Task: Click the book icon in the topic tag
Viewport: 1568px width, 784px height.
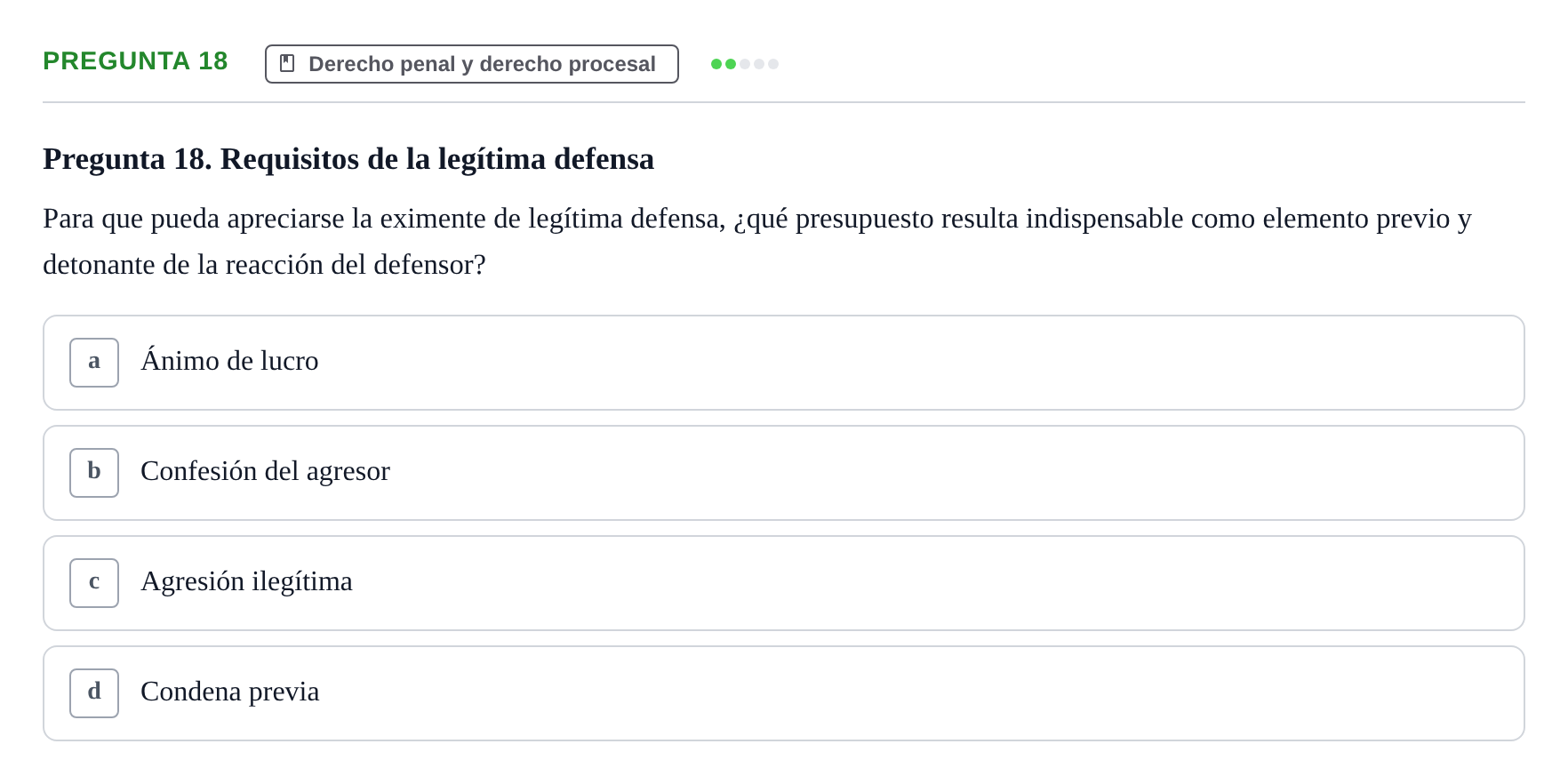Action: pos(287,63)
